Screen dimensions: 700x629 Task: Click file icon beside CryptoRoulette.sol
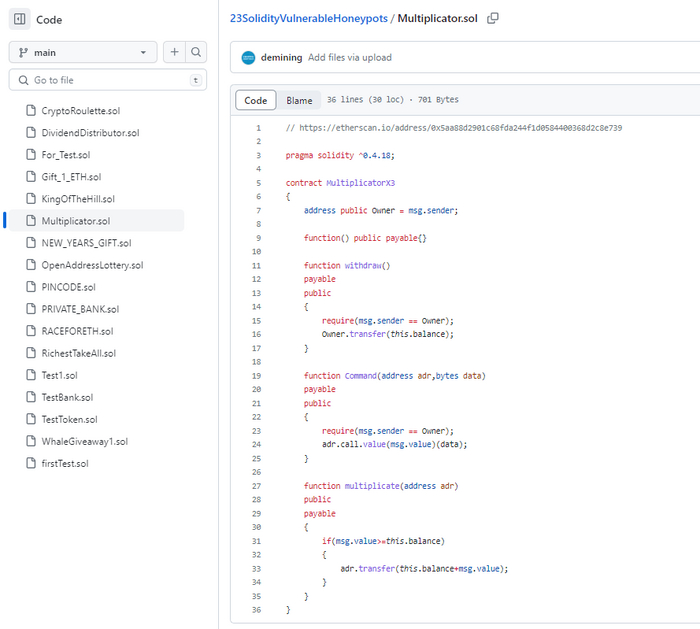coord(31,111)
